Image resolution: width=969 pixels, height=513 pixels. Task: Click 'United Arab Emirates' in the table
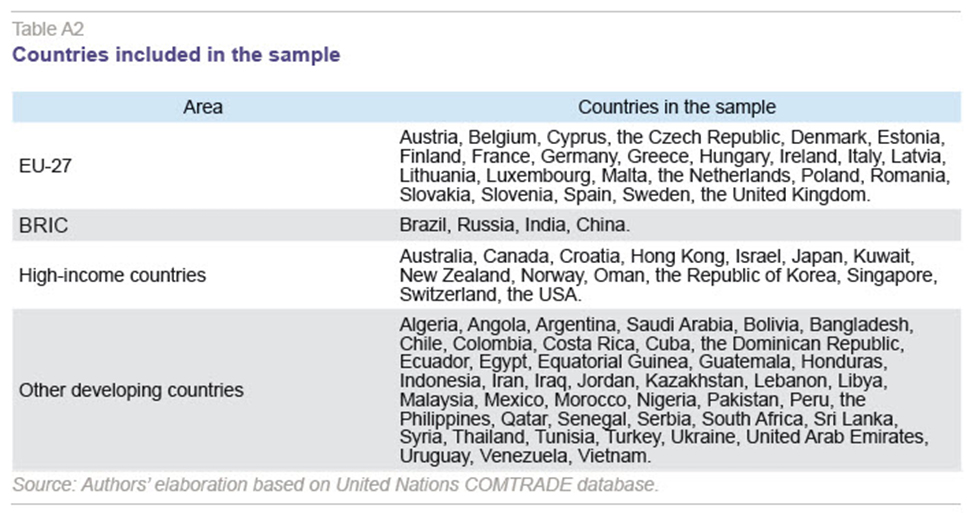pyautogui.click(x=837, y=437)
